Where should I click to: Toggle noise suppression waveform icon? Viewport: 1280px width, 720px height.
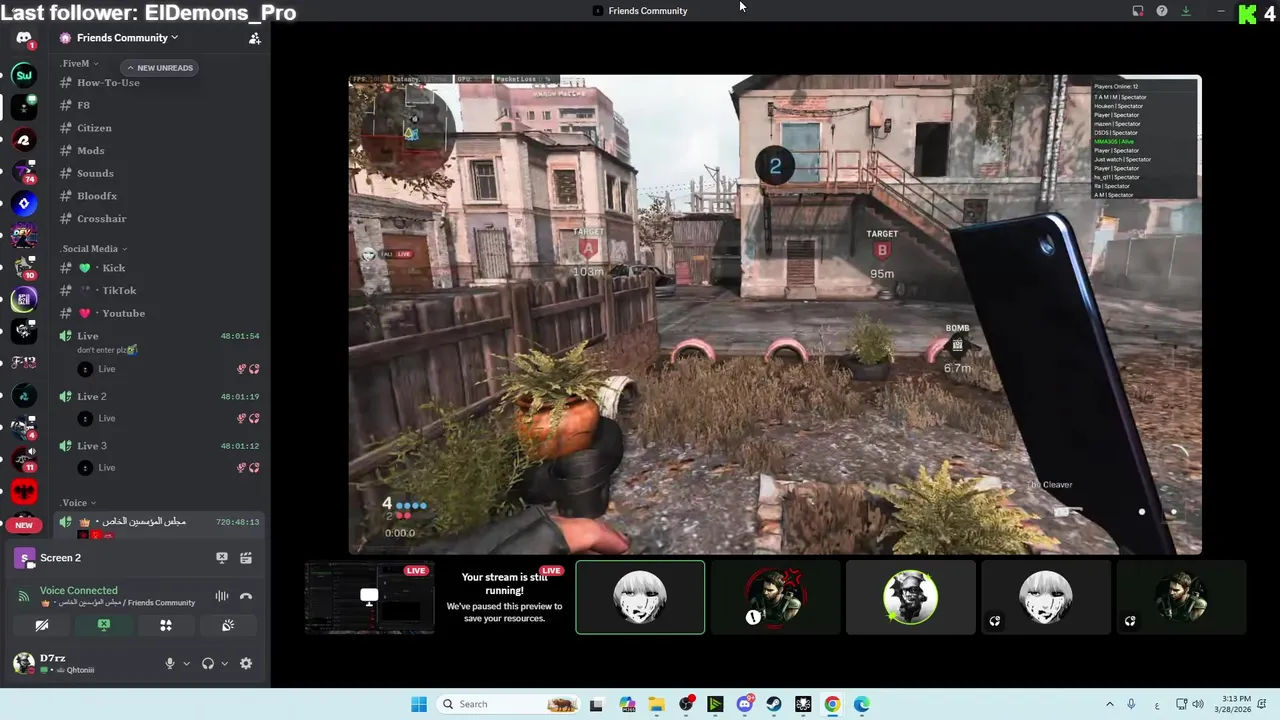coord(222,597)
